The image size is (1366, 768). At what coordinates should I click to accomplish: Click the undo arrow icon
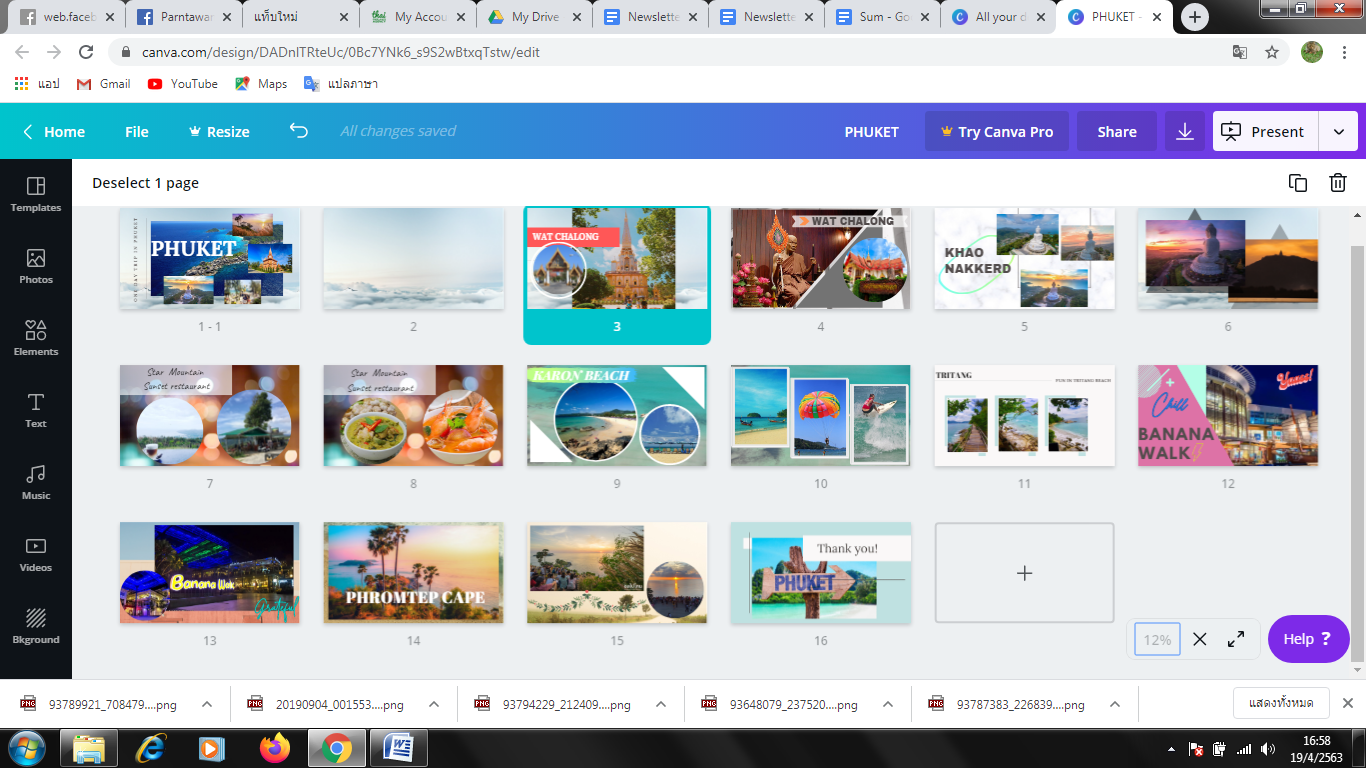pos(298,131)
